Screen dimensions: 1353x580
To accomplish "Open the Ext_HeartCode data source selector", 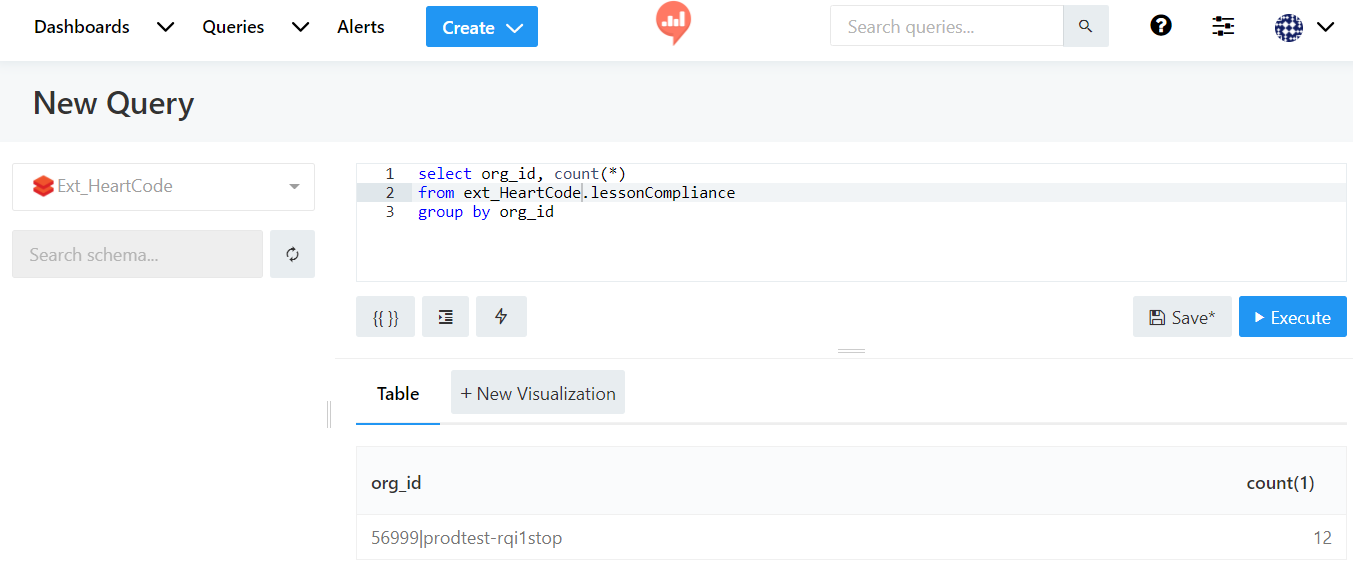I will point(163,186).
